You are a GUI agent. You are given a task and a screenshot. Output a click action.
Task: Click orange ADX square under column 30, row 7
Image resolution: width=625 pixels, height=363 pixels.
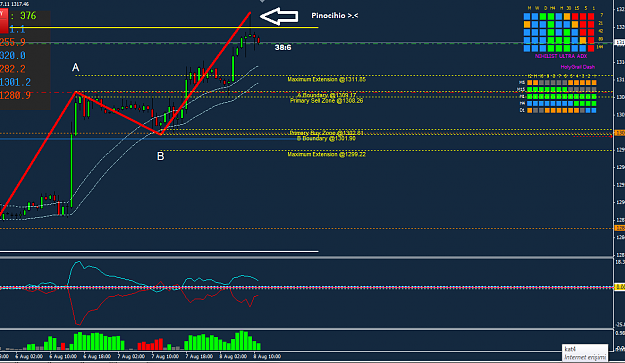point(567,16)
